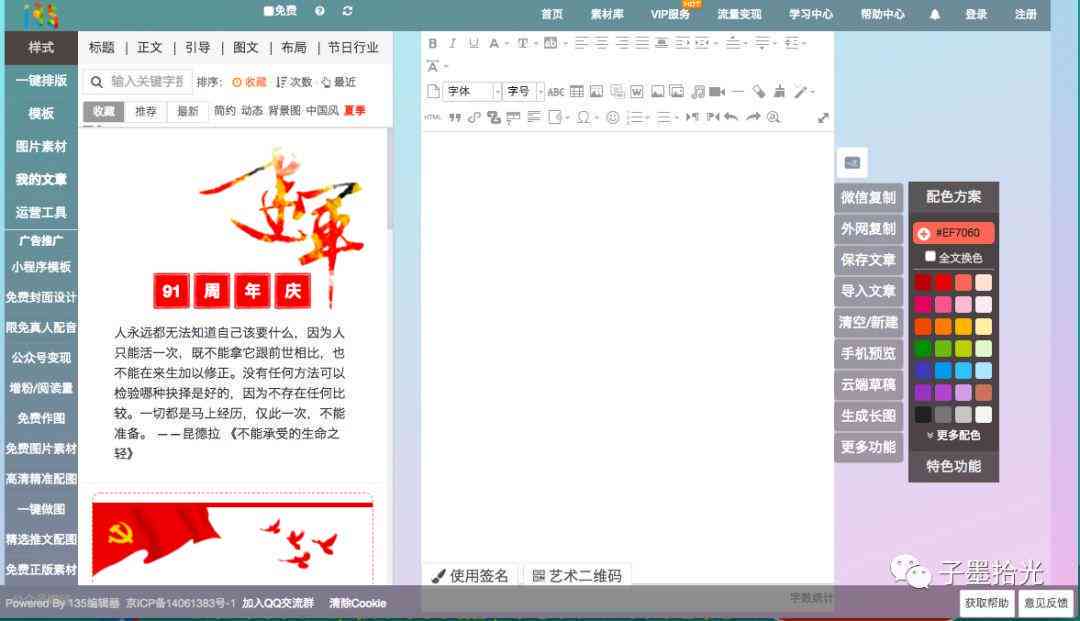Image resolution: width=1080 pixels, height=621 pixels.
Task: Open the notification bell
Action: pyautogui.click(x=935, y=14)
